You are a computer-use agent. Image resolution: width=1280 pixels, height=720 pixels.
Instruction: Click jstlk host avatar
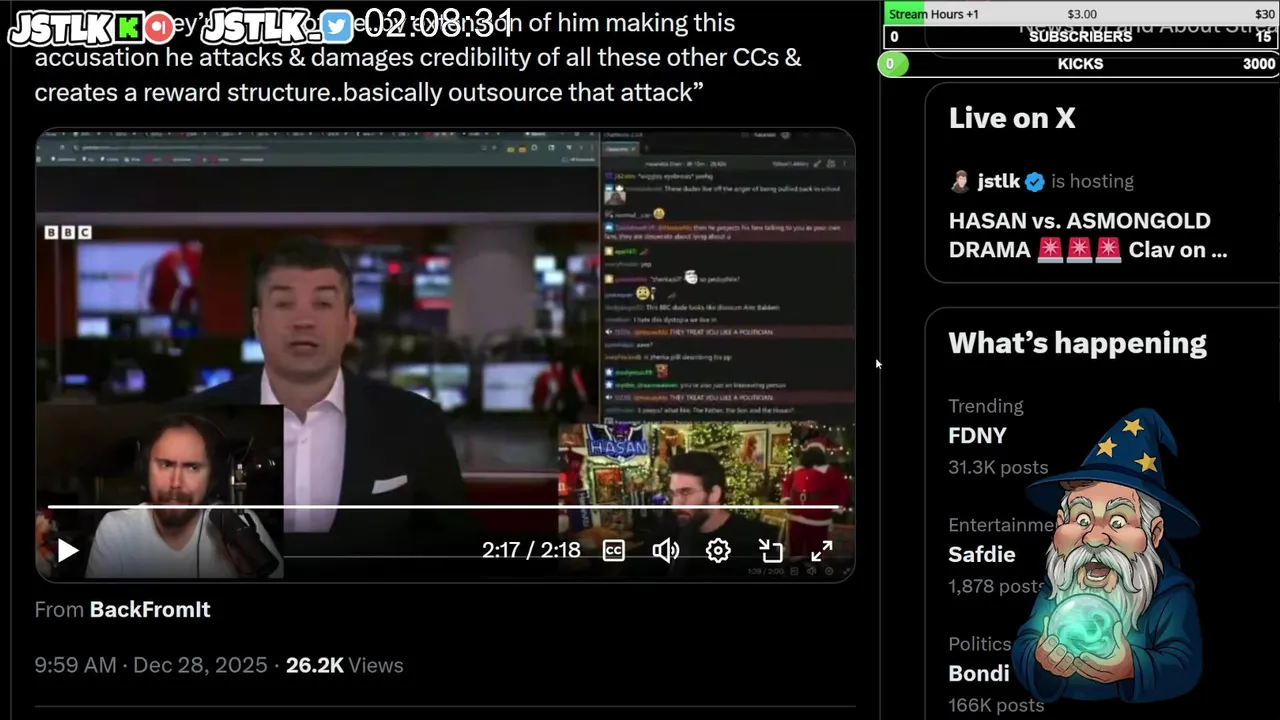pyautogui.click(x=960, y=181)
